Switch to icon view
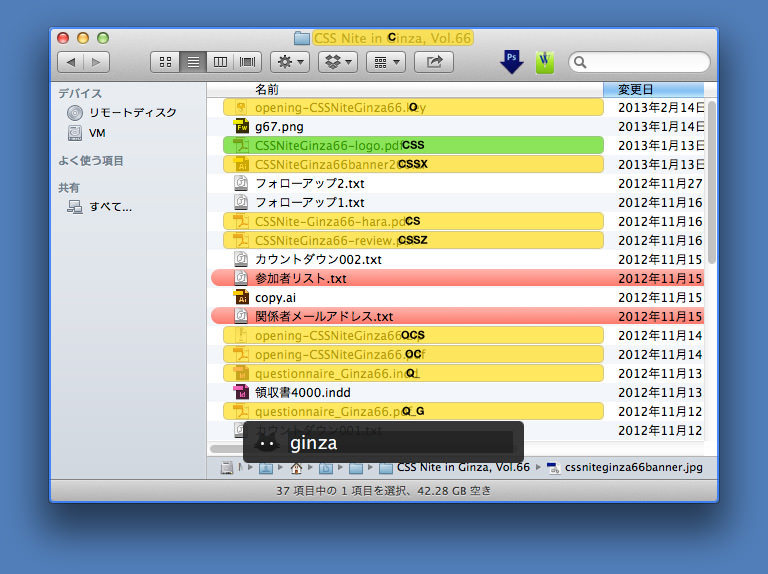The width and height of the screenshot is (768, 574). pos(166,62)
